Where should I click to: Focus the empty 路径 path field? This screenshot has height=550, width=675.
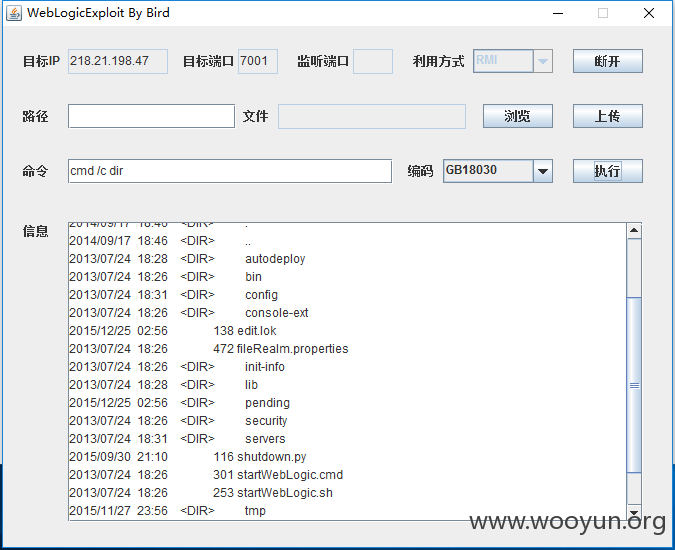[151, 116]
